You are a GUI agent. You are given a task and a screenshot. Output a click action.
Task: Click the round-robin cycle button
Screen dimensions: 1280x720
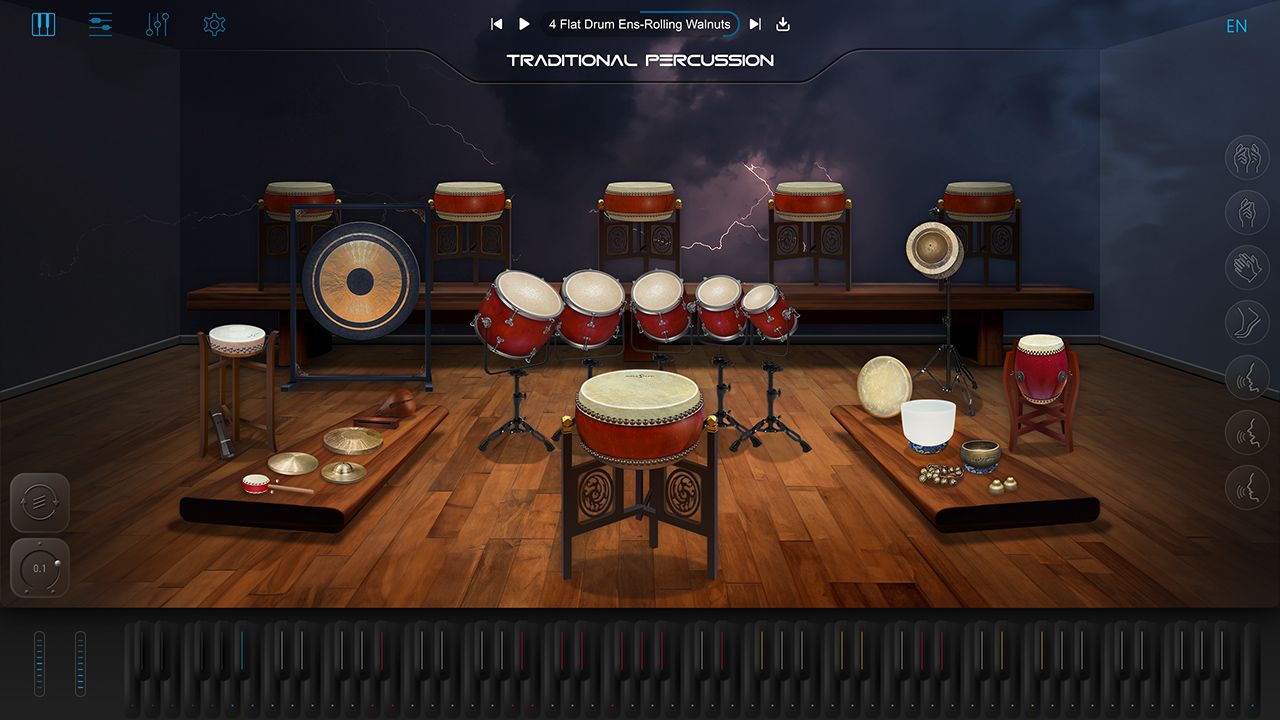(40, 503)
